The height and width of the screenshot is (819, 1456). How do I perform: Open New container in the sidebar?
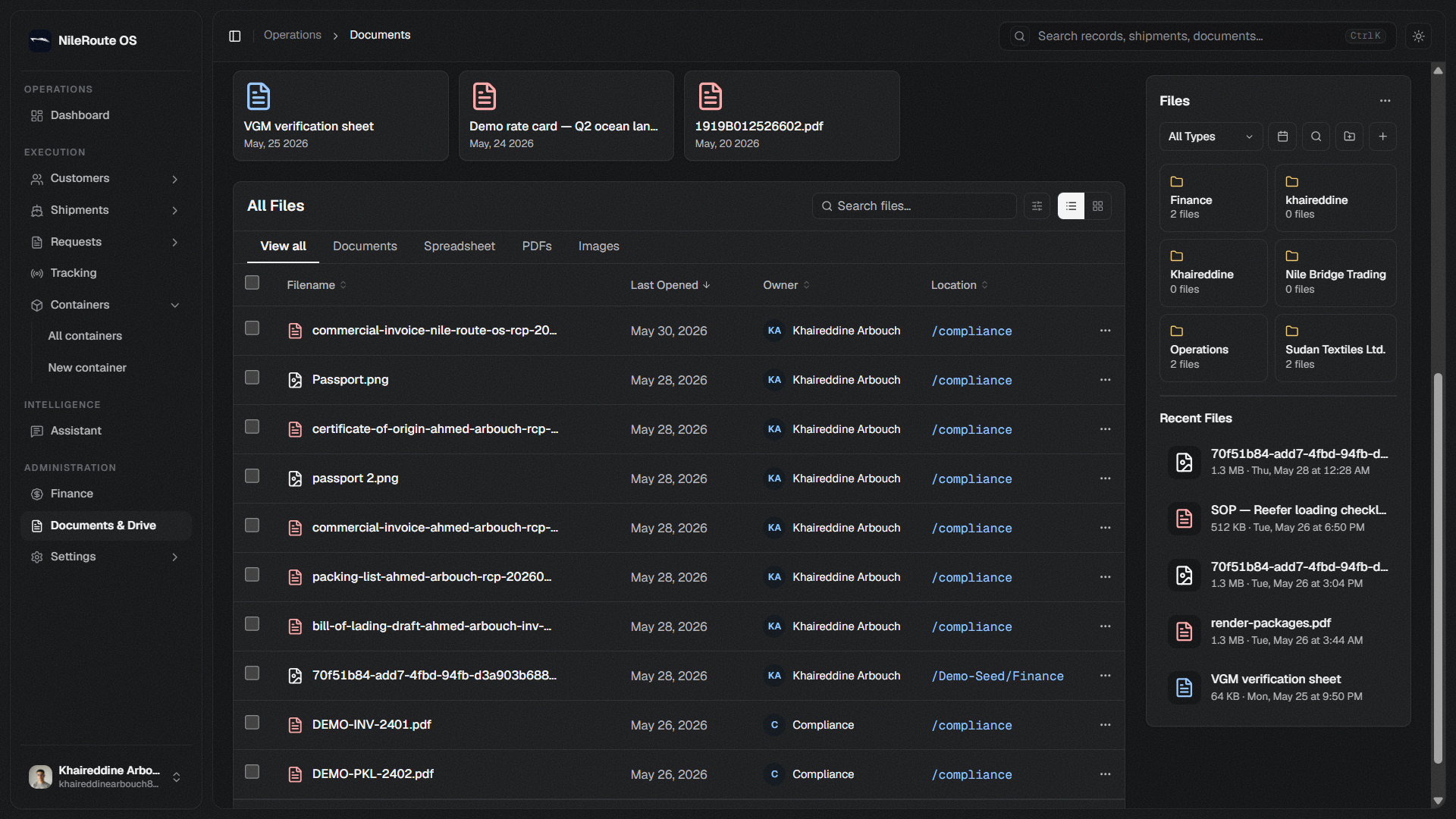coord(87,368)
